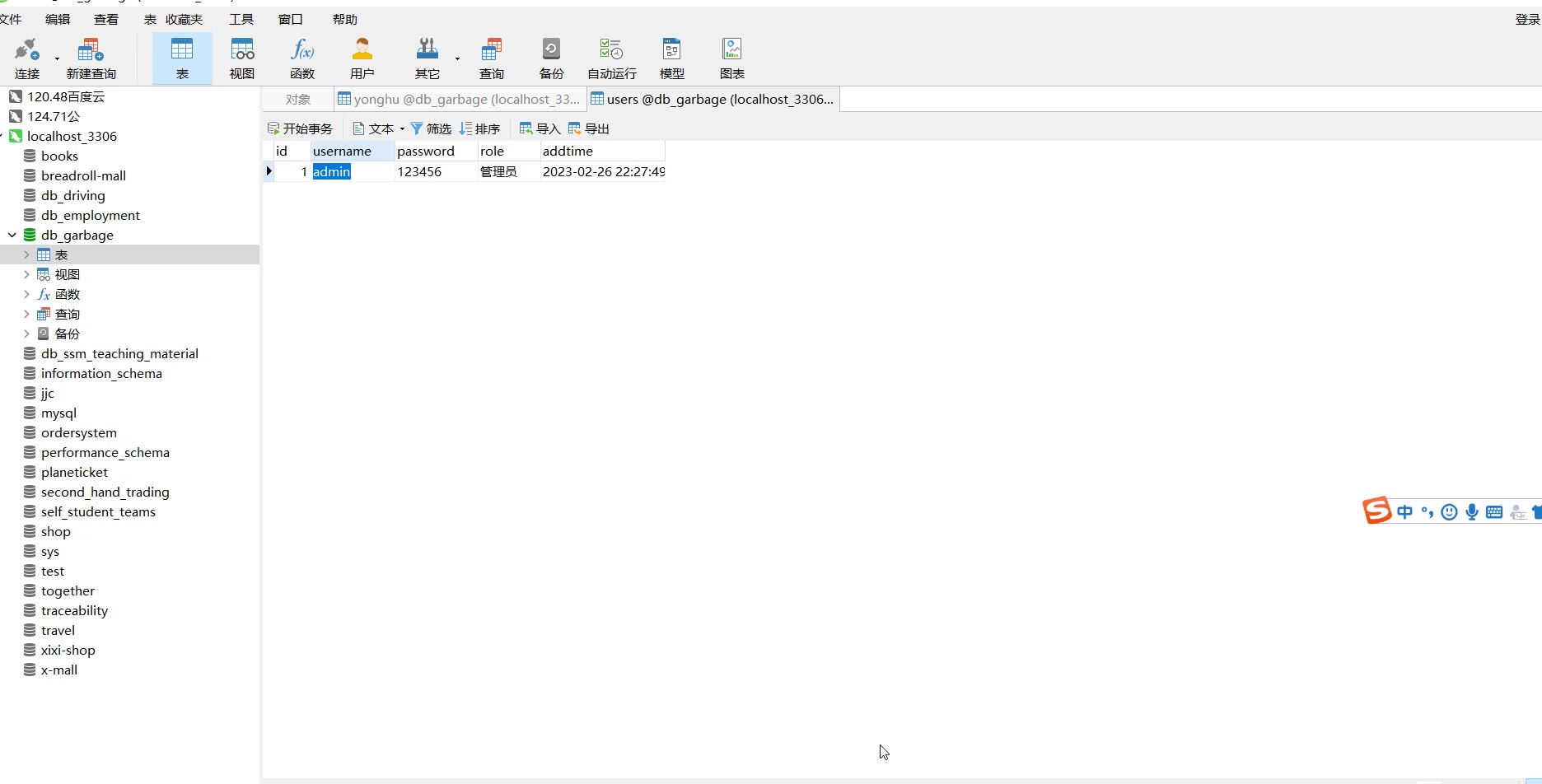
Task: Open the View (视图) toolbar icon
Action: [242, 58]
